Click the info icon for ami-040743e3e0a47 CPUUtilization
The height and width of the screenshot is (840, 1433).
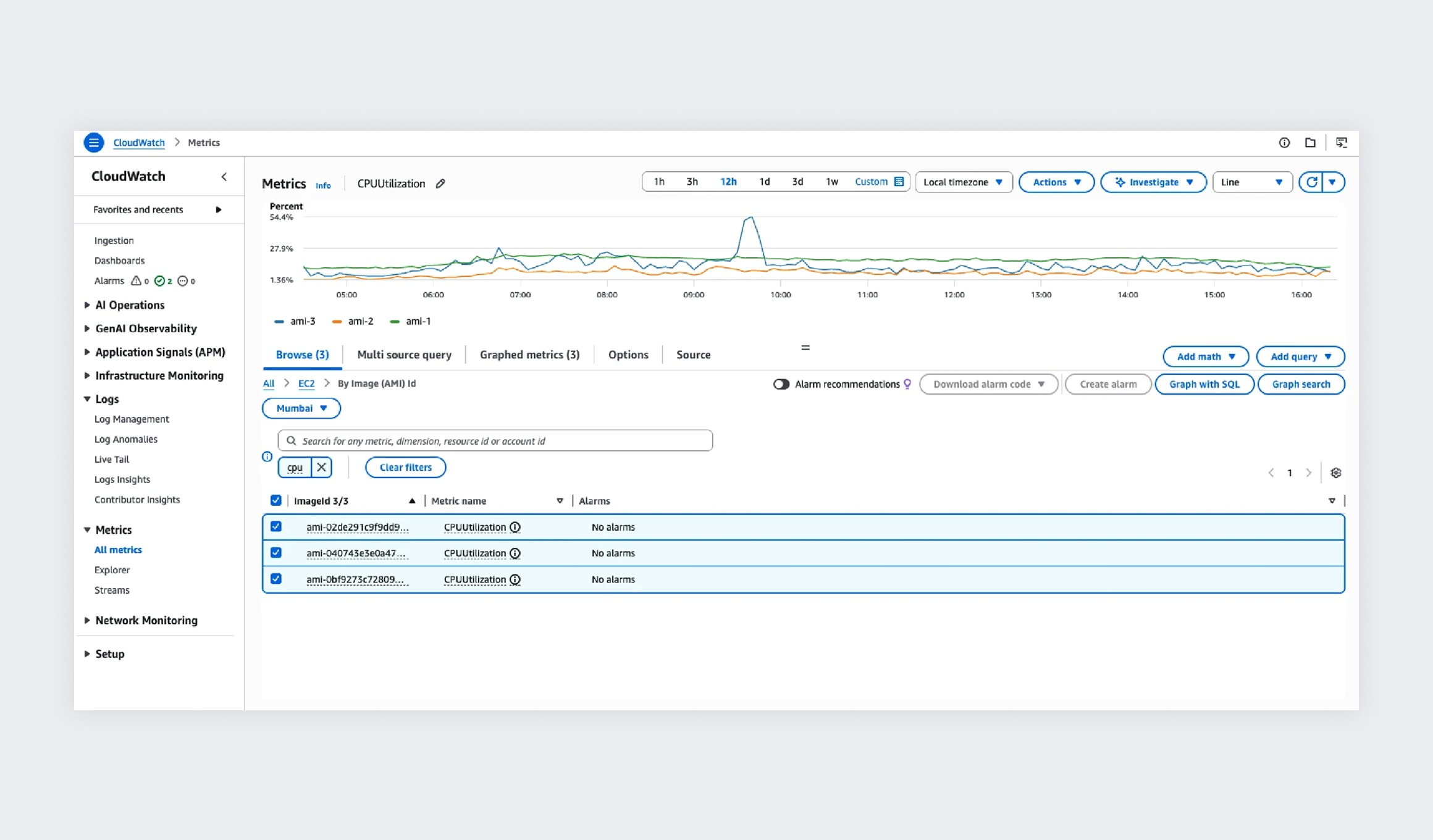(515, 553)
